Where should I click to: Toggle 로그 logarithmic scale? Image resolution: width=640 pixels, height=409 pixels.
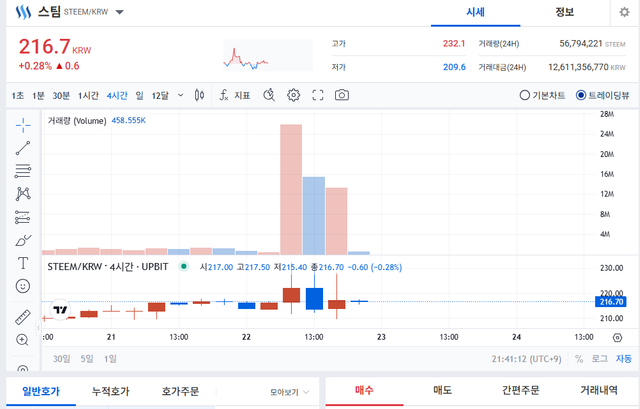(600, 359)
